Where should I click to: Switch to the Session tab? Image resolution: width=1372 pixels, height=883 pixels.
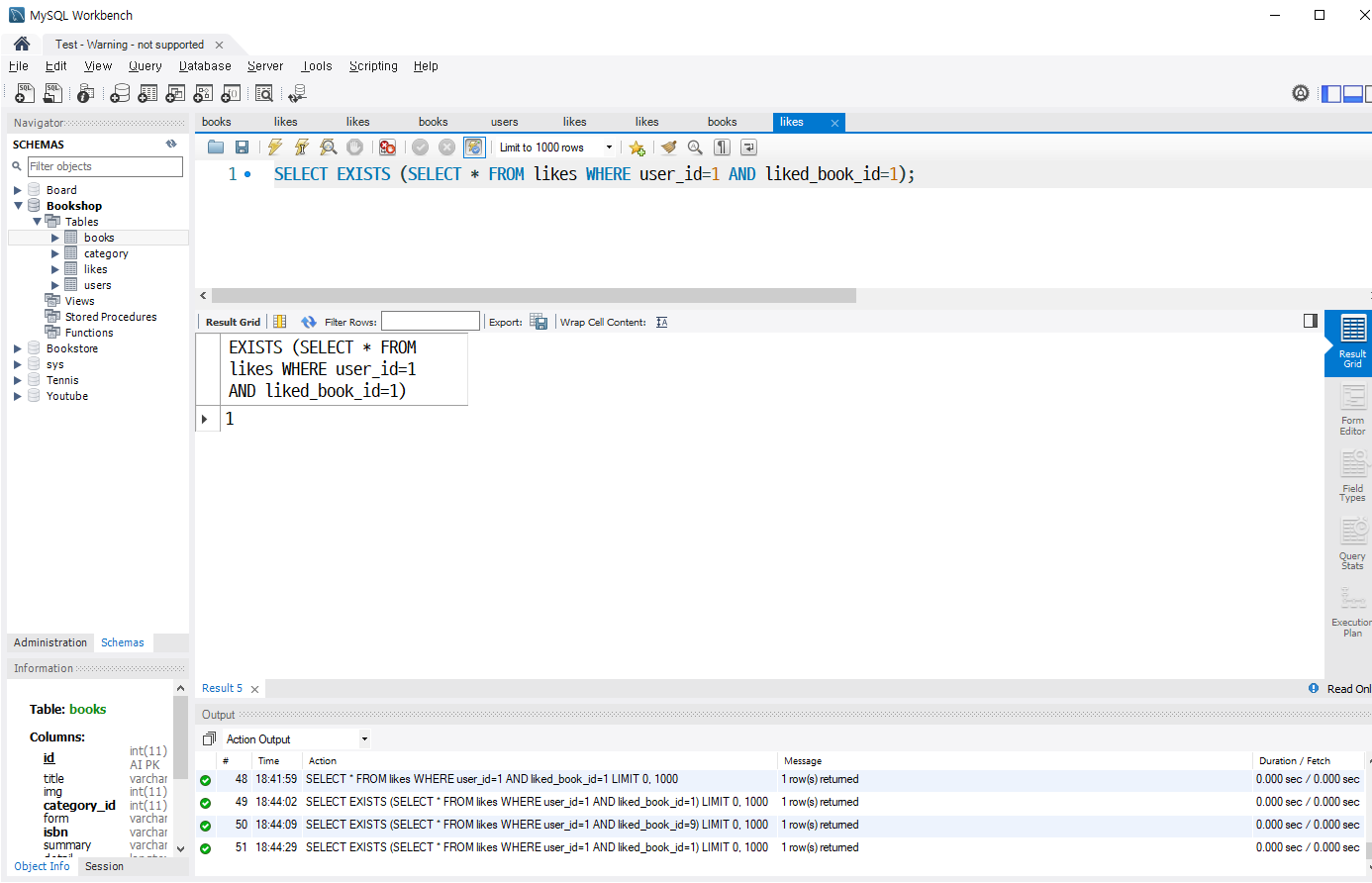tap(104, 866)
